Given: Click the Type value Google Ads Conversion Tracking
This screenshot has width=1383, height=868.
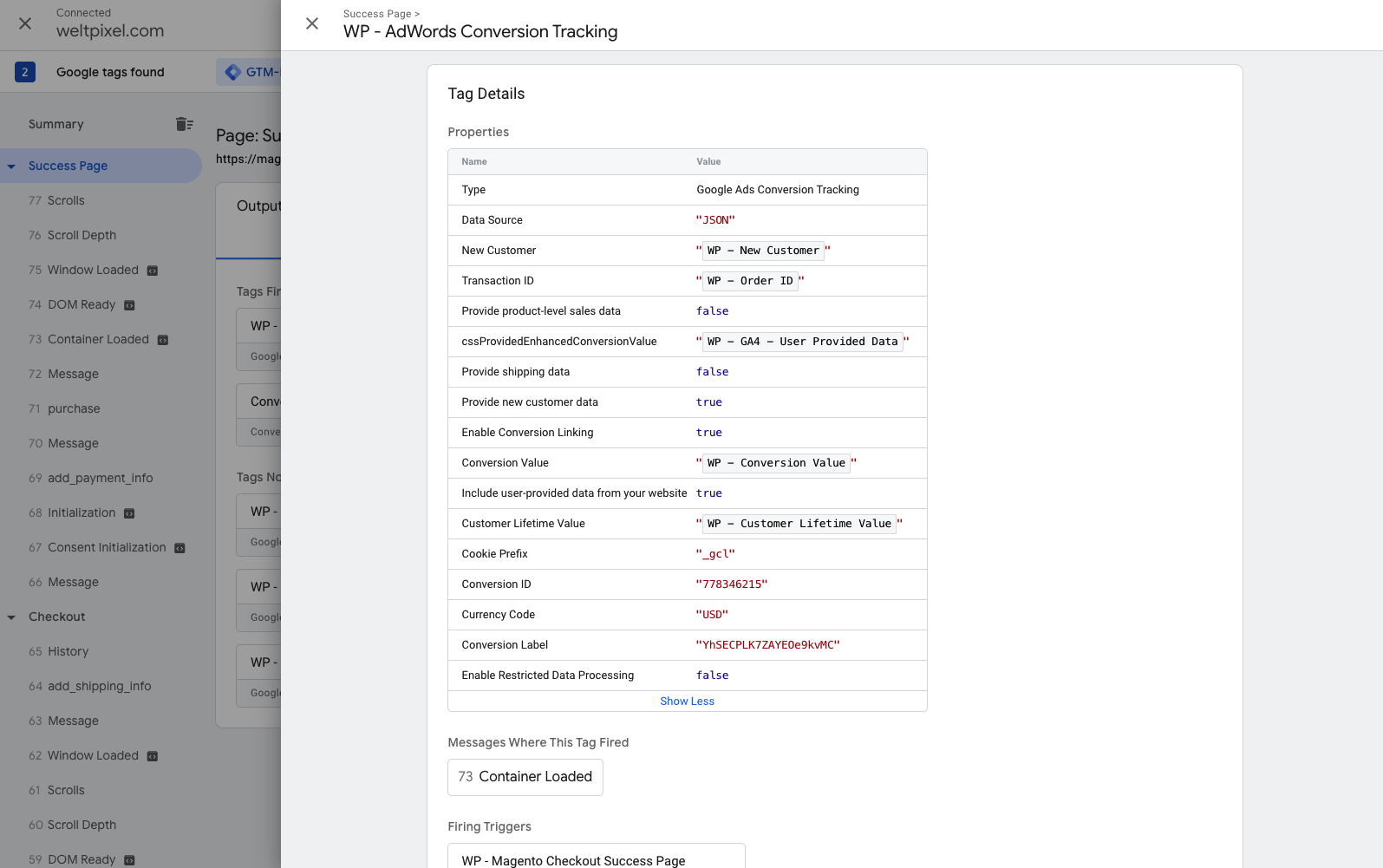Looking at the screenshot, I should coord(778,190).
